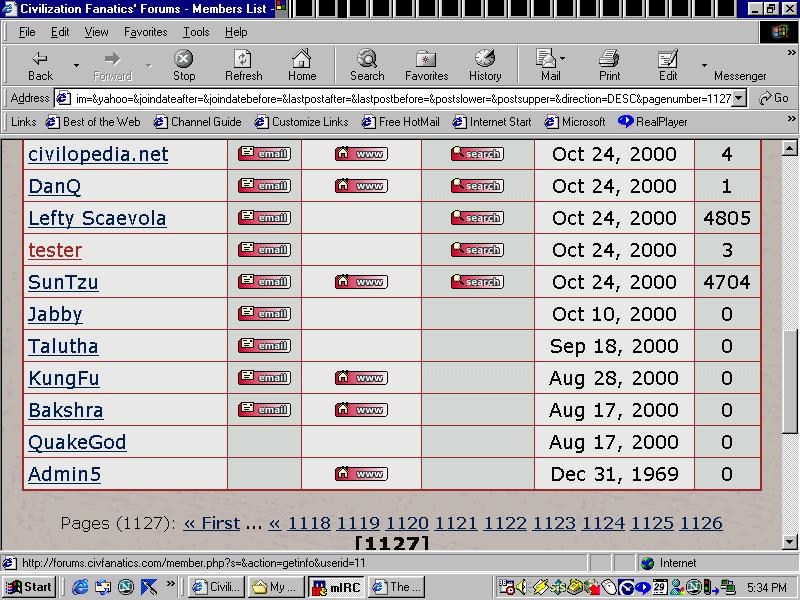Email Talutha using the email icon
800x600 pixels.
click(x=264, y=346)
